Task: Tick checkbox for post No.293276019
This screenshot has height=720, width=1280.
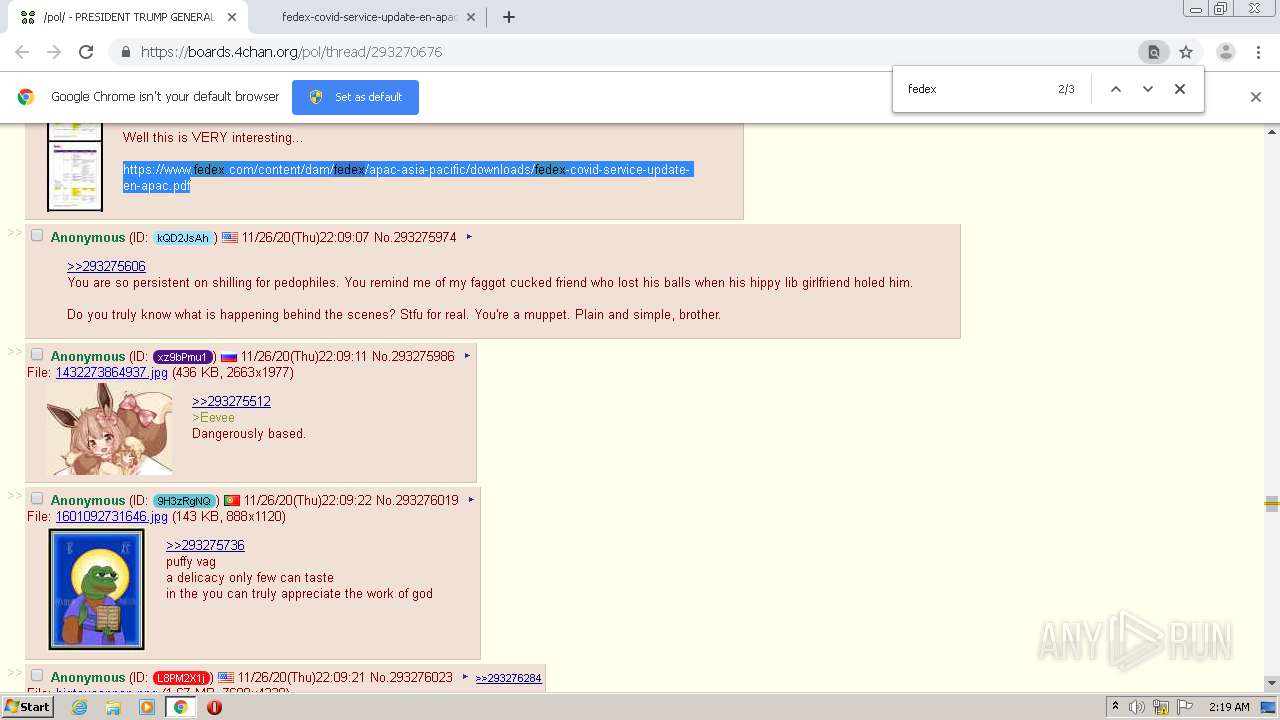Action: tap(37, 499)
